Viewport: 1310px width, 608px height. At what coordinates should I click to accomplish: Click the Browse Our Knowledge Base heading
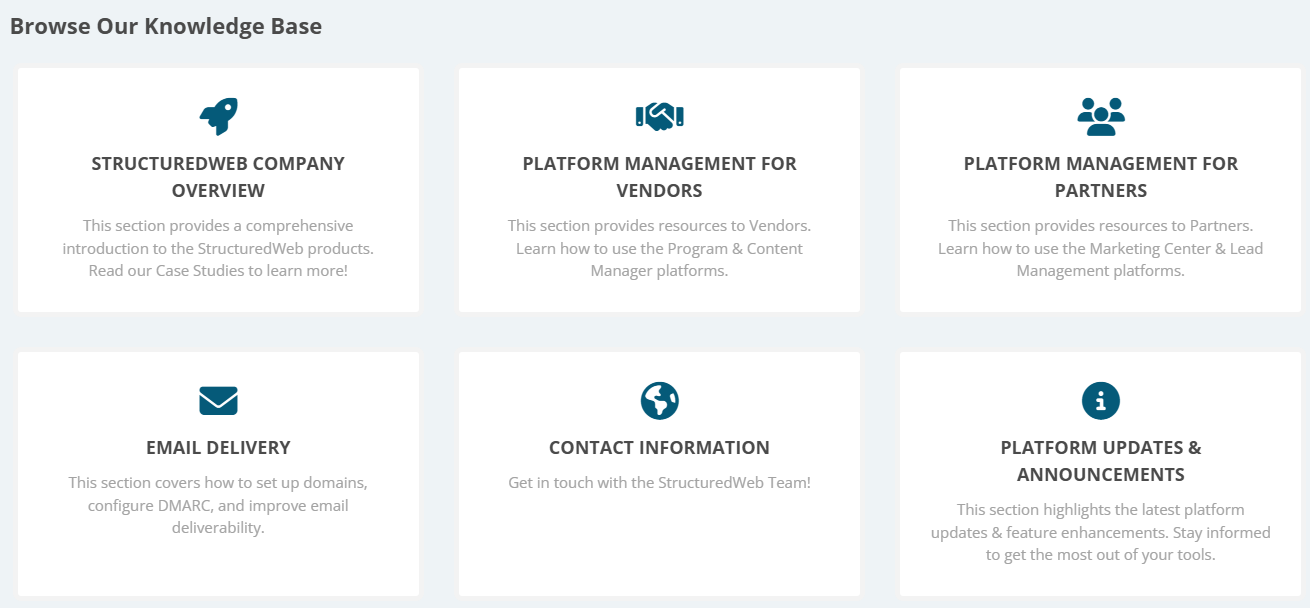[x=166, y=27]
